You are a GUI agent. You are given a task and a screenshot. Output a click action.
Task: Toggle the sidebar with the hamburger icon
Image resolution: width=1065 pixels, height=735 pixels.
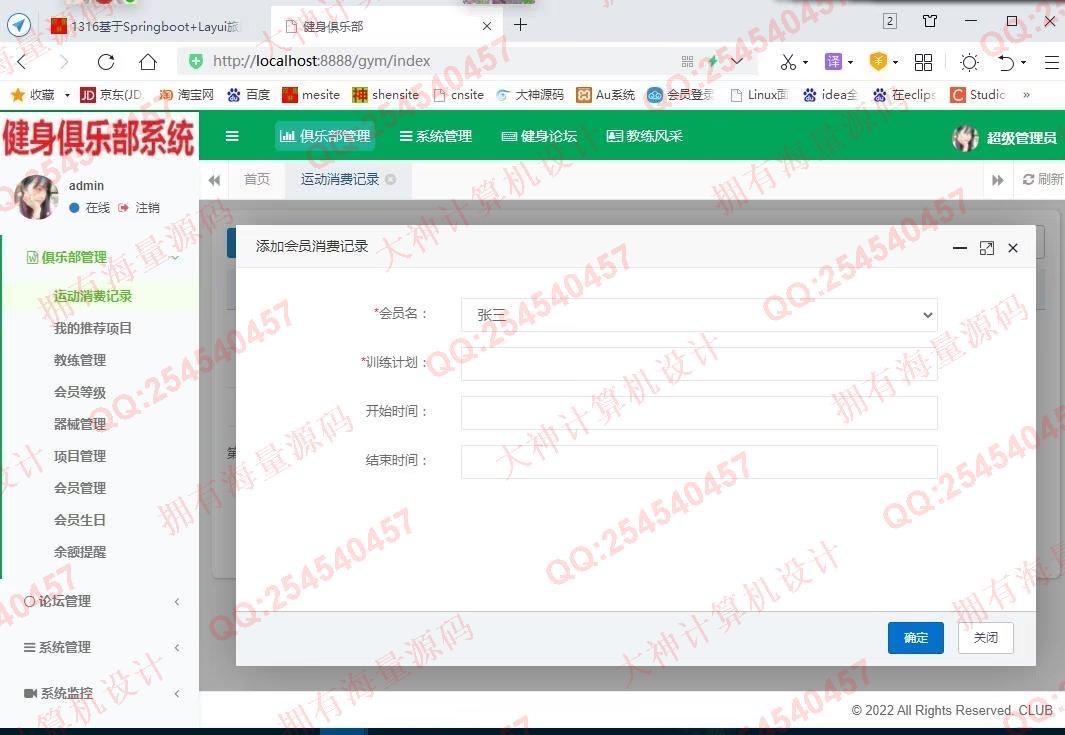(x=232, y=136)
